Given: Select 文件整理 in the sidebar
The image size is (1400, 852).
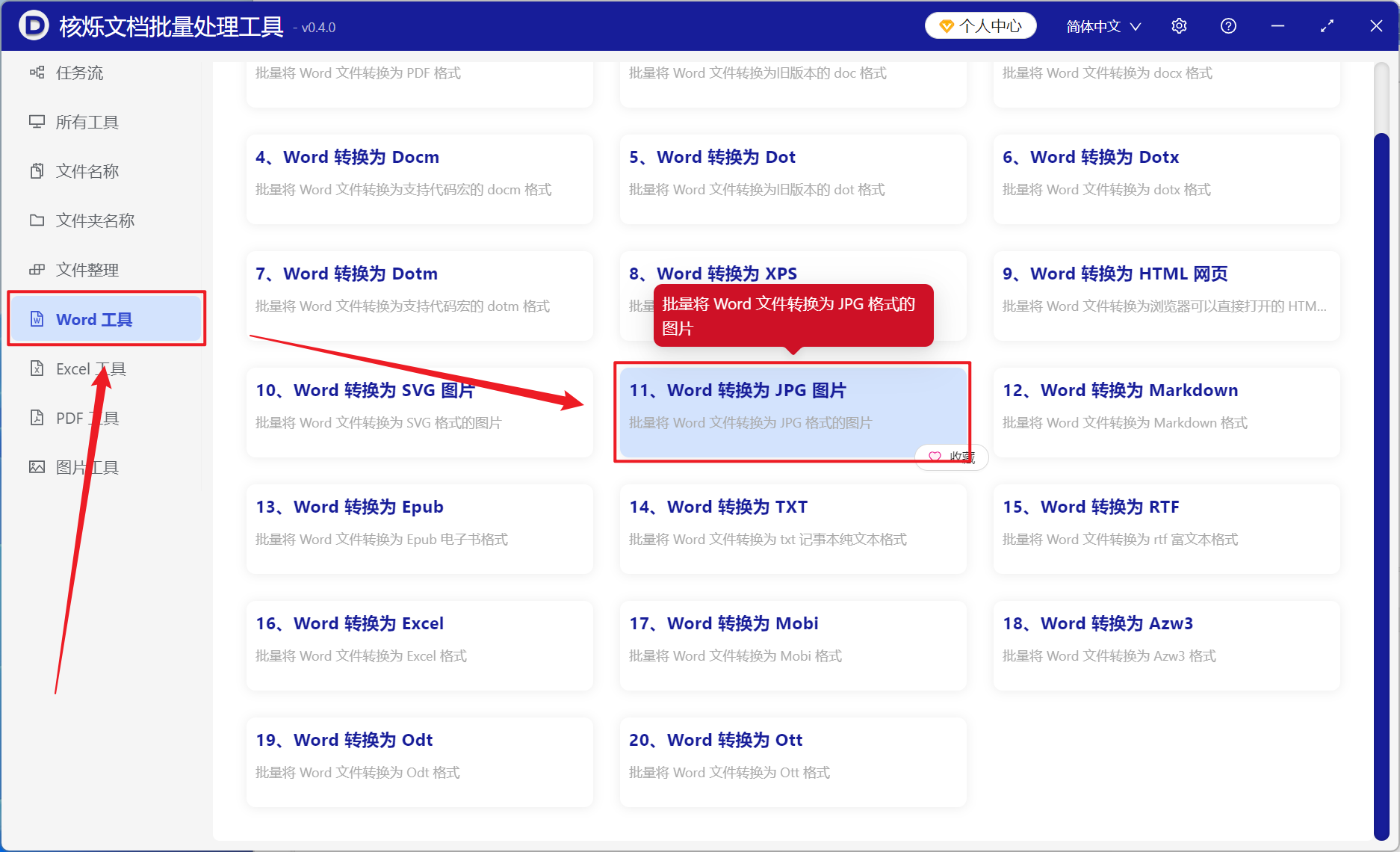Looking at the screenshot, I should (x=105, y=270).
